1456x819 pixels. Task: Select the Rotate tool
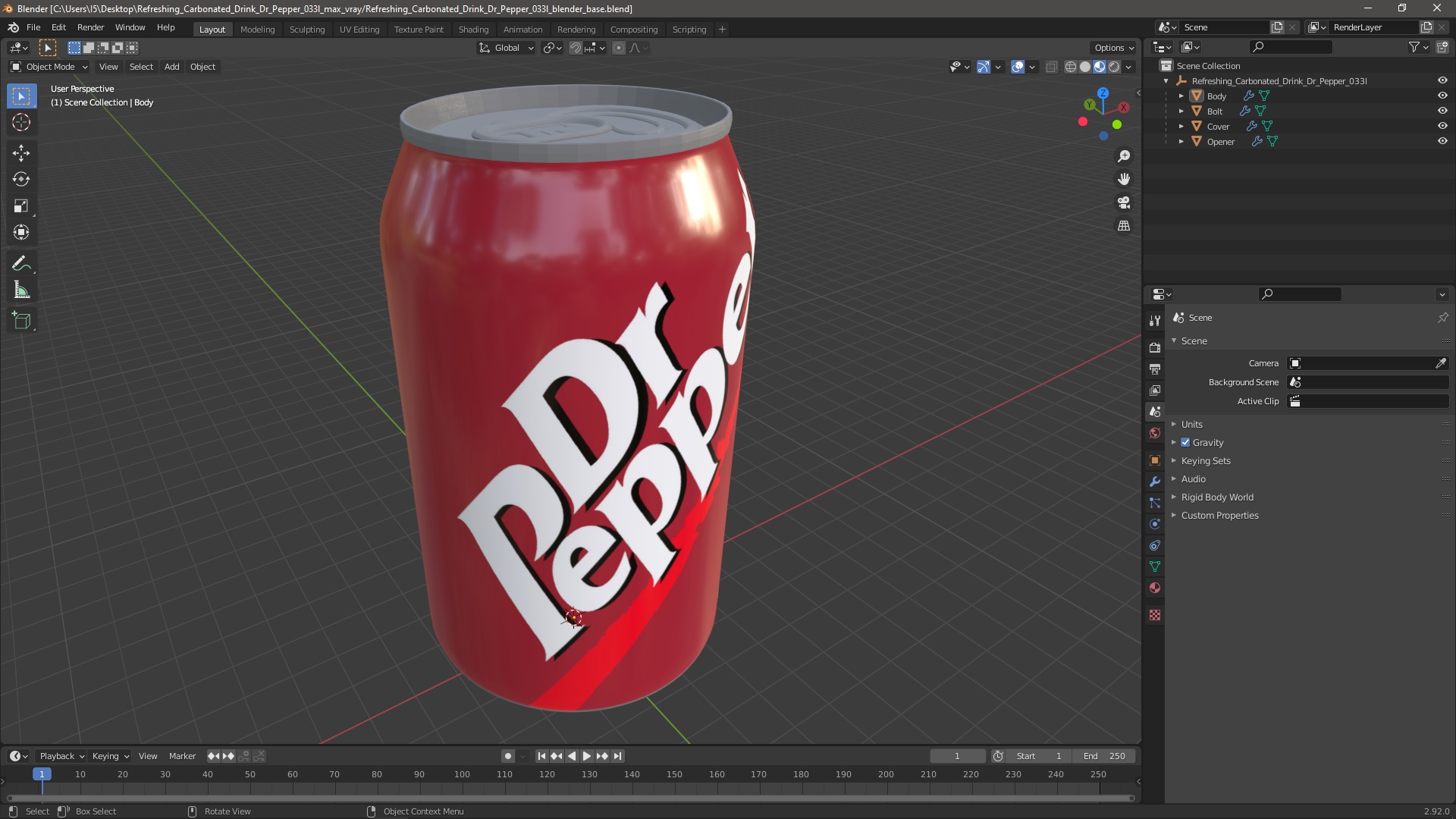pyautogui.click(x=21, y=180)
